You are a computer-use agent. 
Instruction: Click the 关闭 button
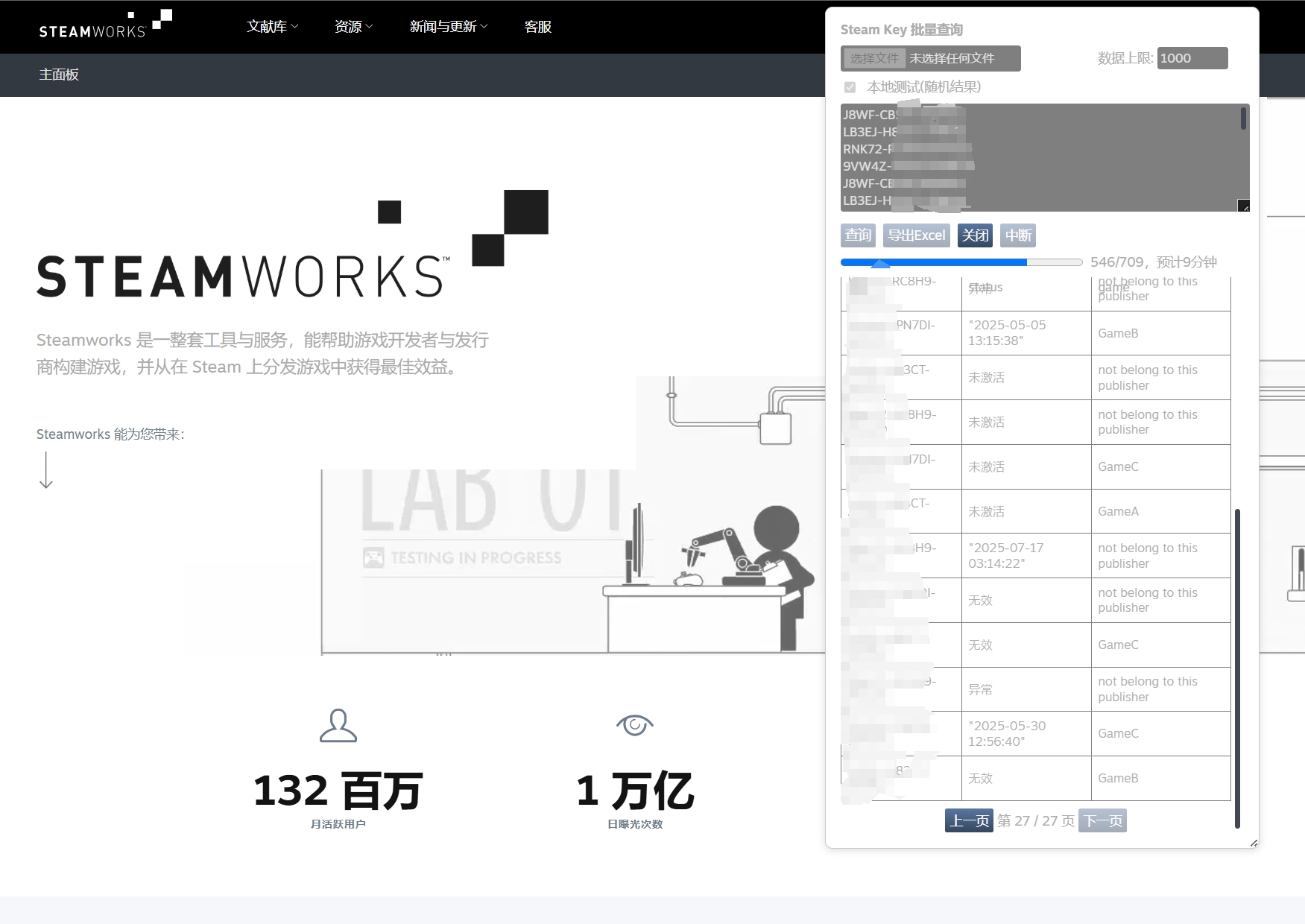[975, 235]
